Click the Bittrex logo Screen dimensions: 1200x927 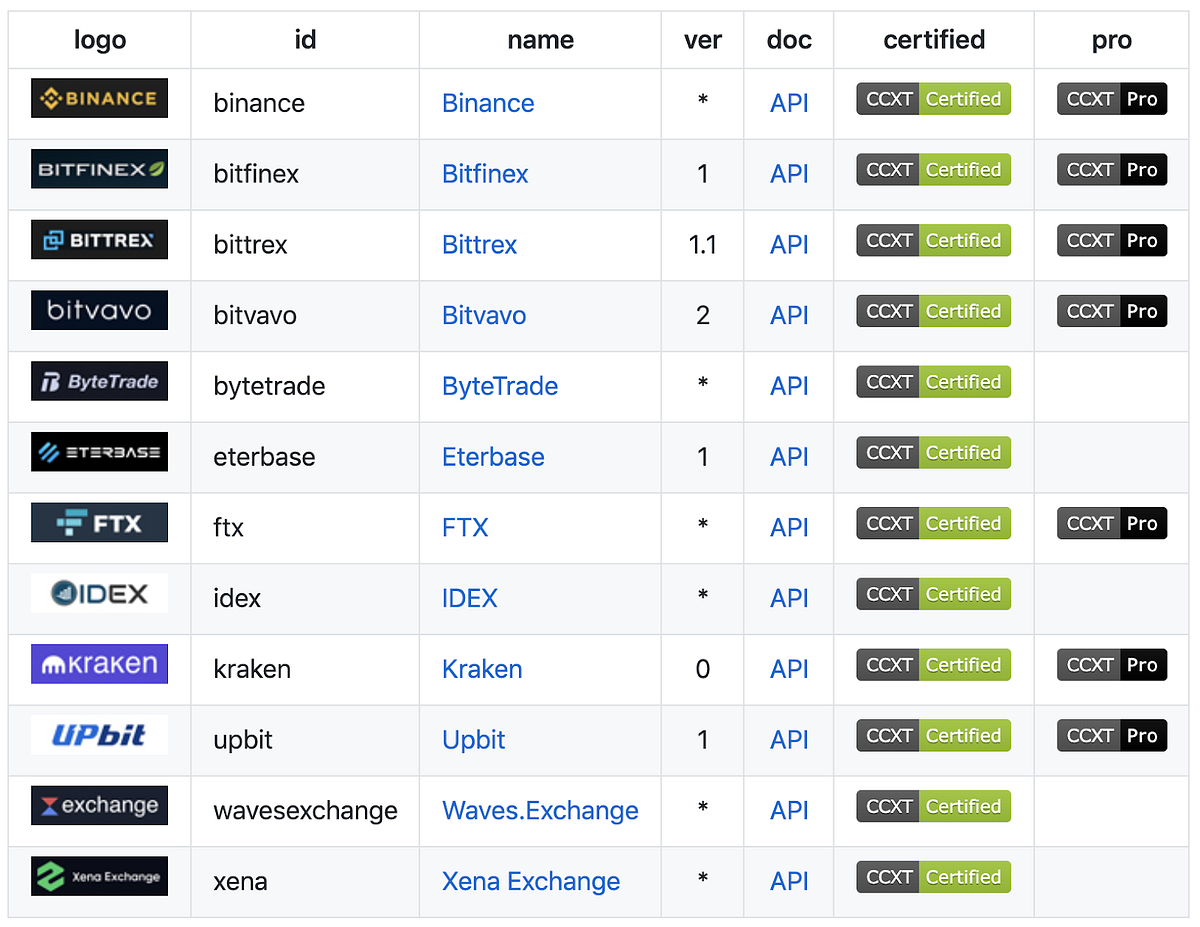[99, 240]
